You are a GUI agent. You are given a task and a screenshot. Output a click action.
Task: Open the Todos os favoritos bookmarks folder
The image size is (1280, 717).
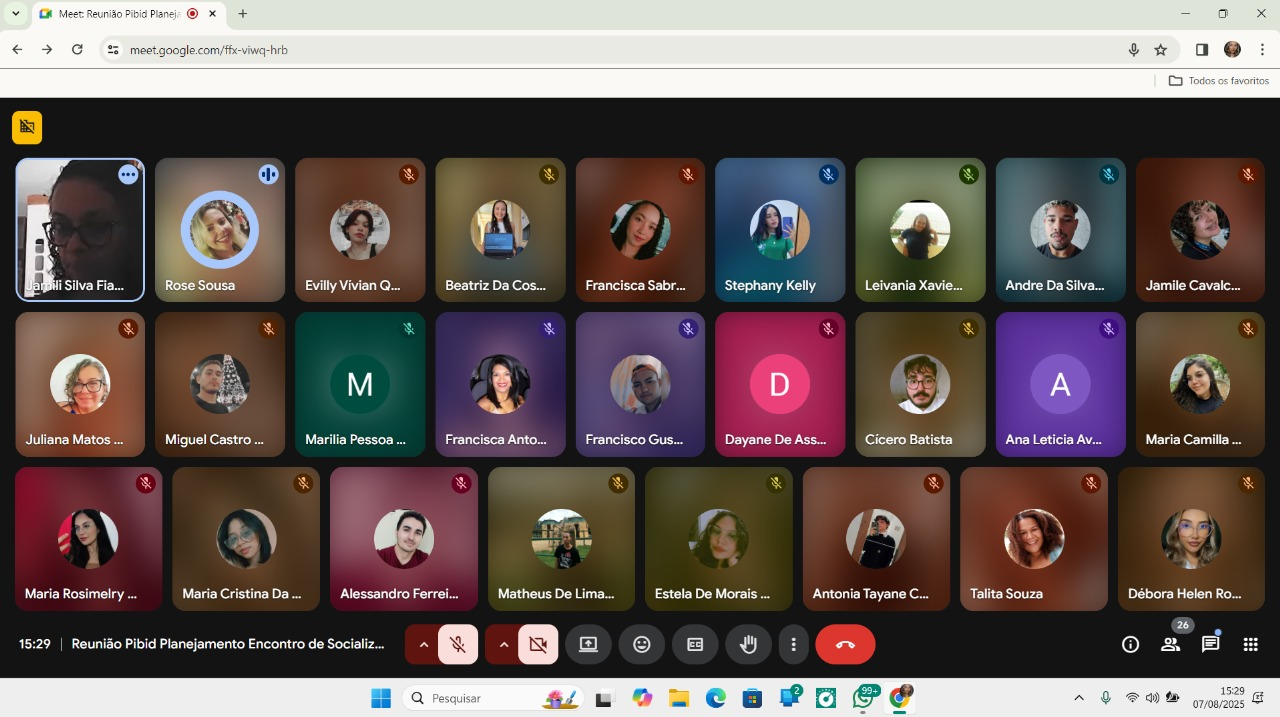tap(1219, 81)
